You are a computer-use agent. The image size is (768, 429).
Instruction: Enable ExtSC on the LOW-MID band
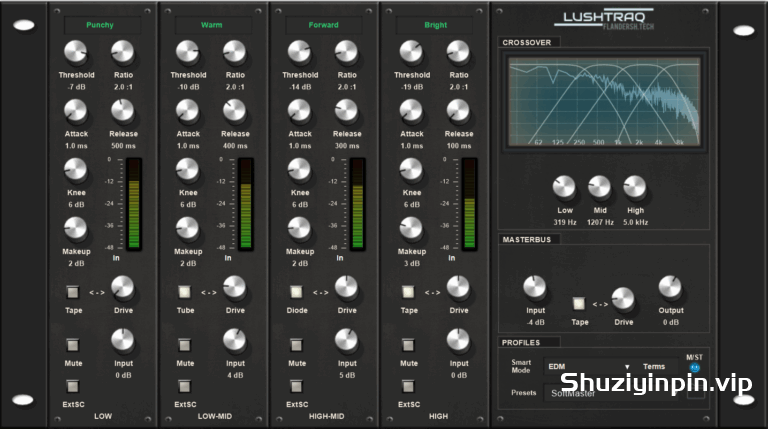pyautogui.click(x=184, y=386)
